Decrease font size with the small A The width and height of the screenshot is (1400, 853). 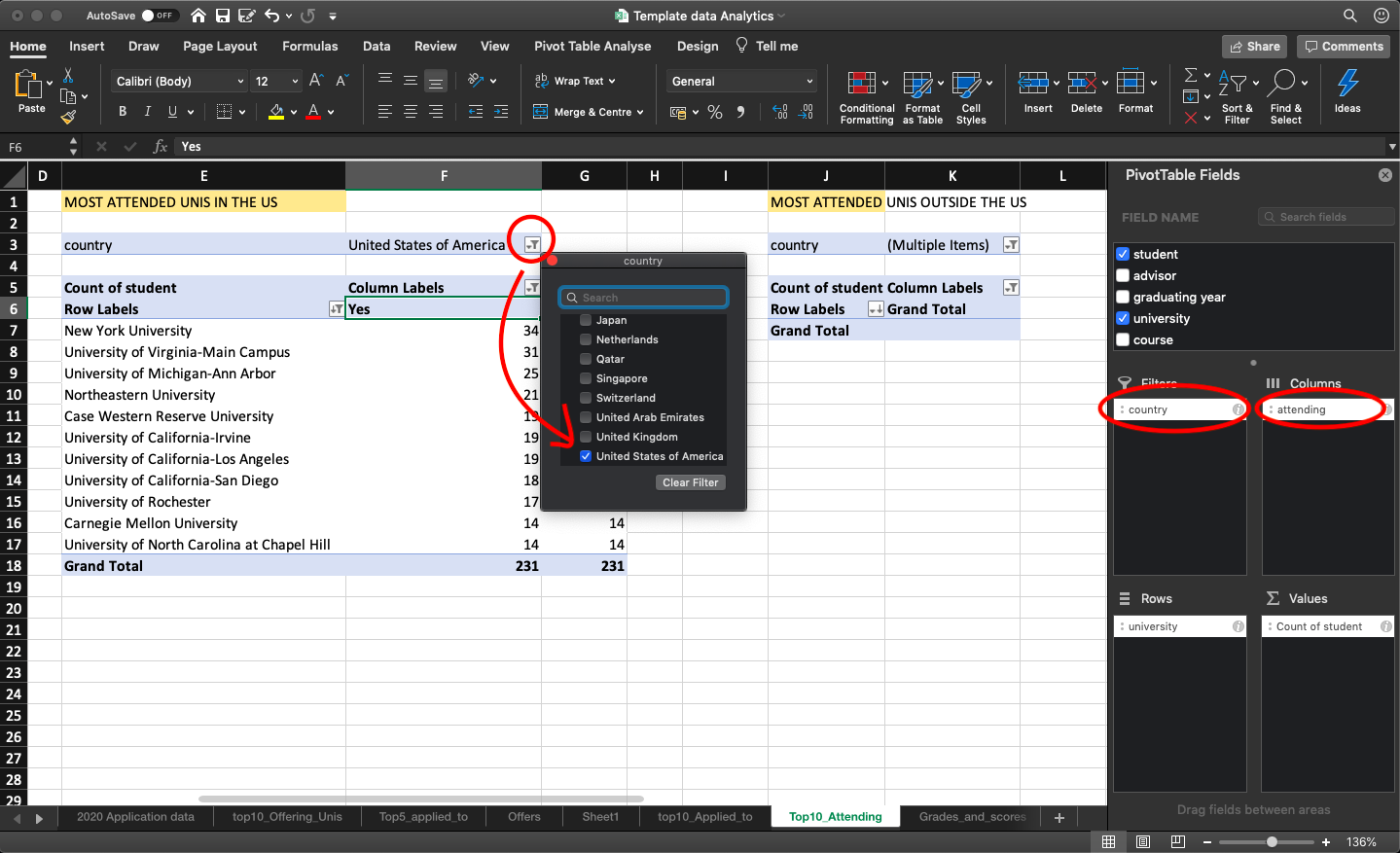click(341, 81)
